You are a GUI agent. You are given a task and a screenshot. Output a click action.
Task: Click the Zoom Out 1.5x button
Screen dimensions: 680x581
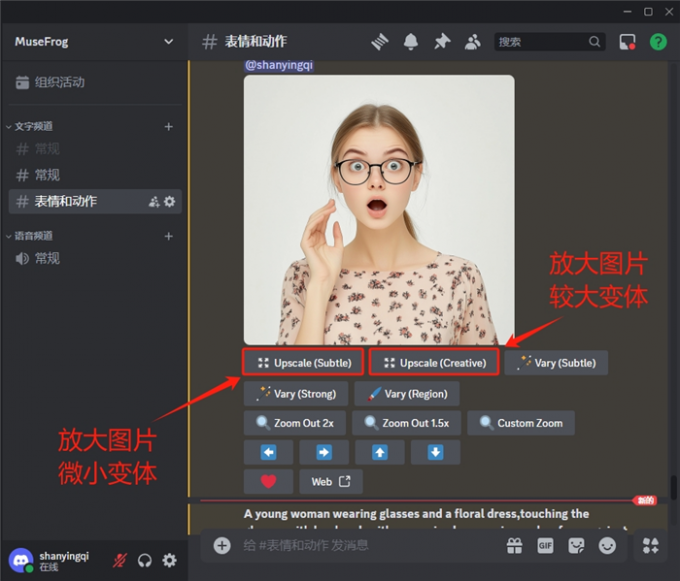click(x=406, y=423)
